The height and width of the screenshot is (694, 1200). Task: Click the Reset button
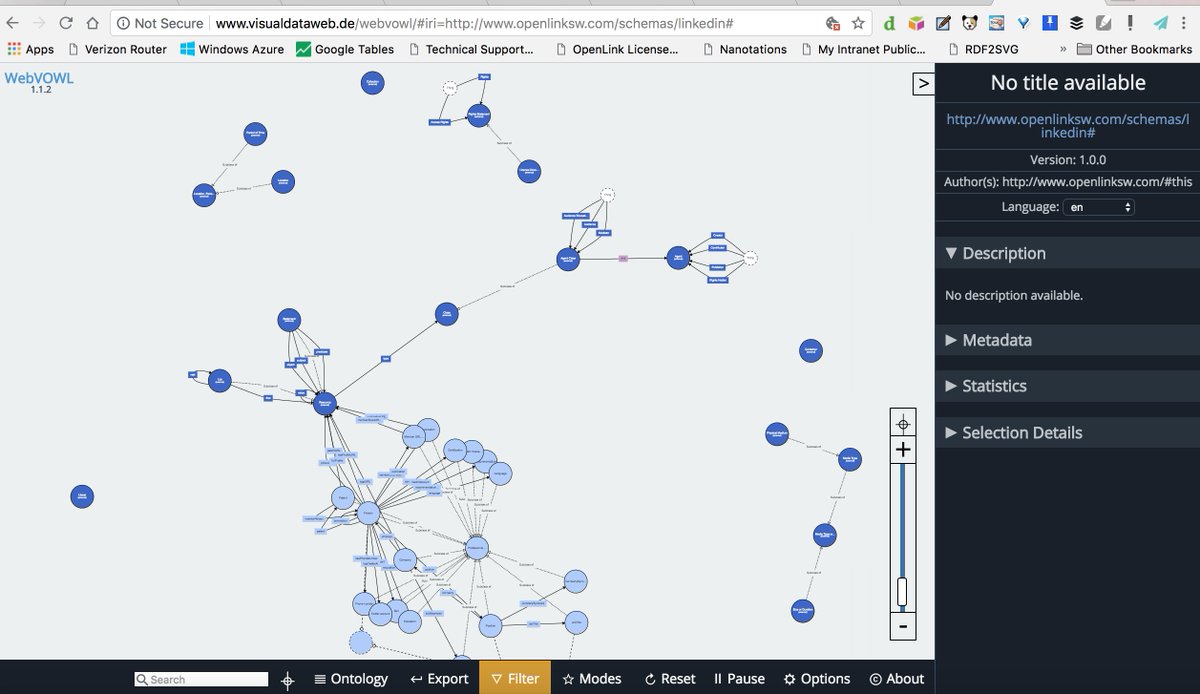click(668, 678)
